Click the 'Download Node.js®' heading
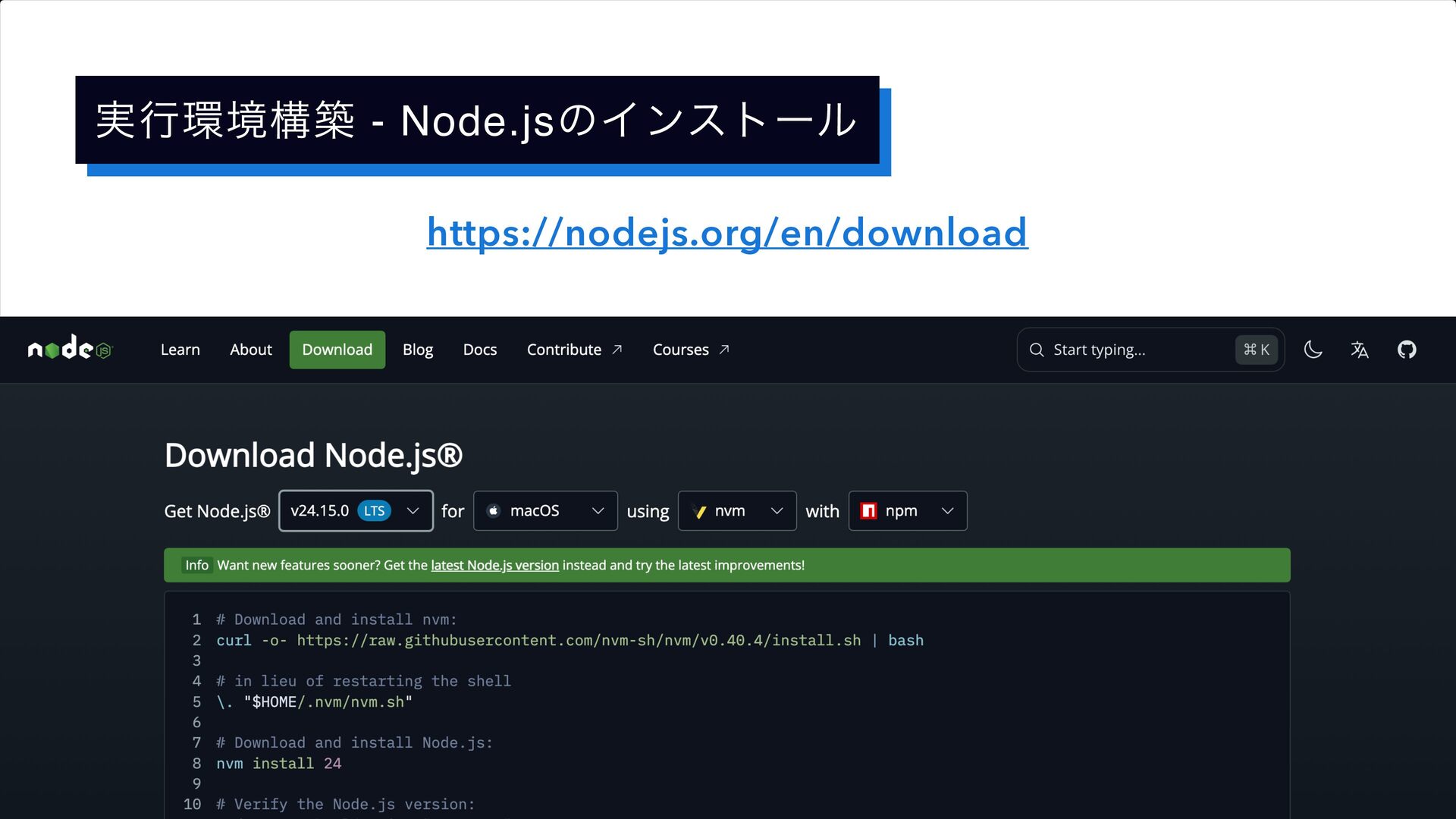This screenshot has width=1456, height=819. [x=313, y=456]
